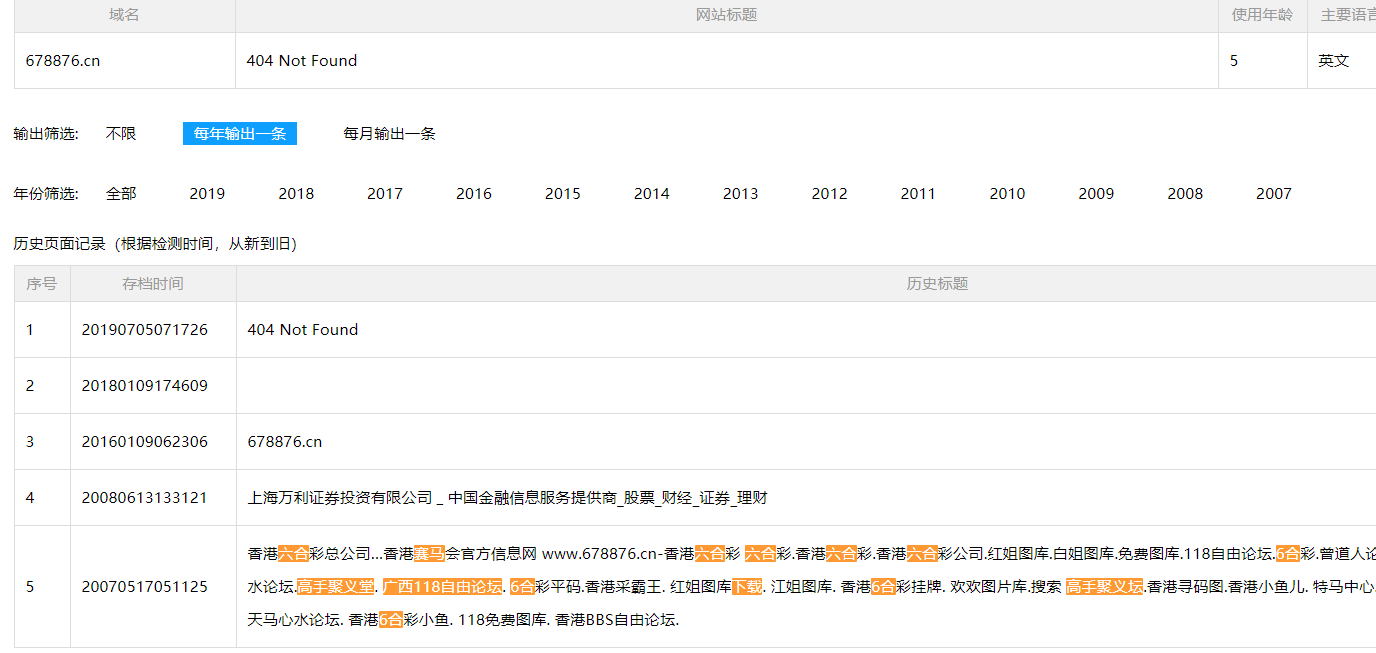This screenshot has height=653, width=1376.
Task: Open the 404 Not Found history record
Action: tap(303, 328)
